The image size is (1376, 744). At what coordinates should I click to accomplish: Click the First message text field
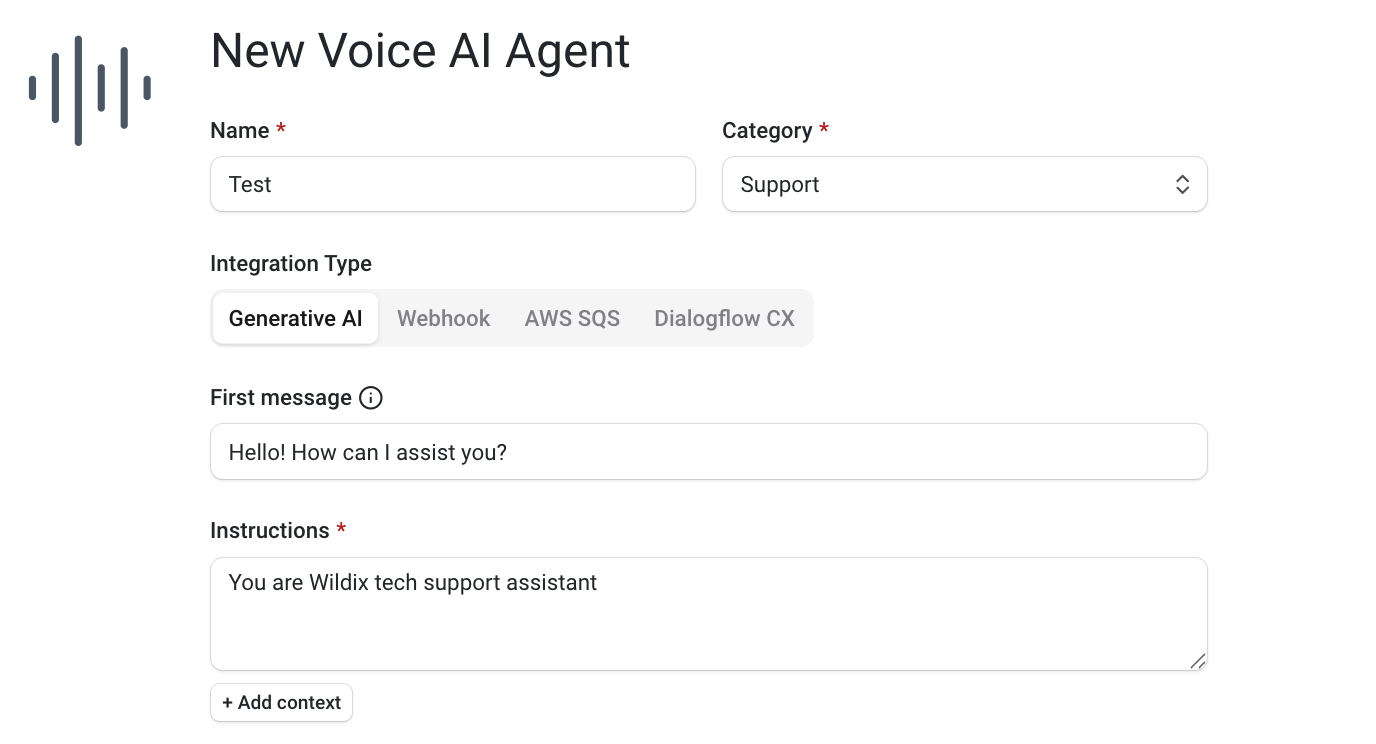click(x=708, y=451)
